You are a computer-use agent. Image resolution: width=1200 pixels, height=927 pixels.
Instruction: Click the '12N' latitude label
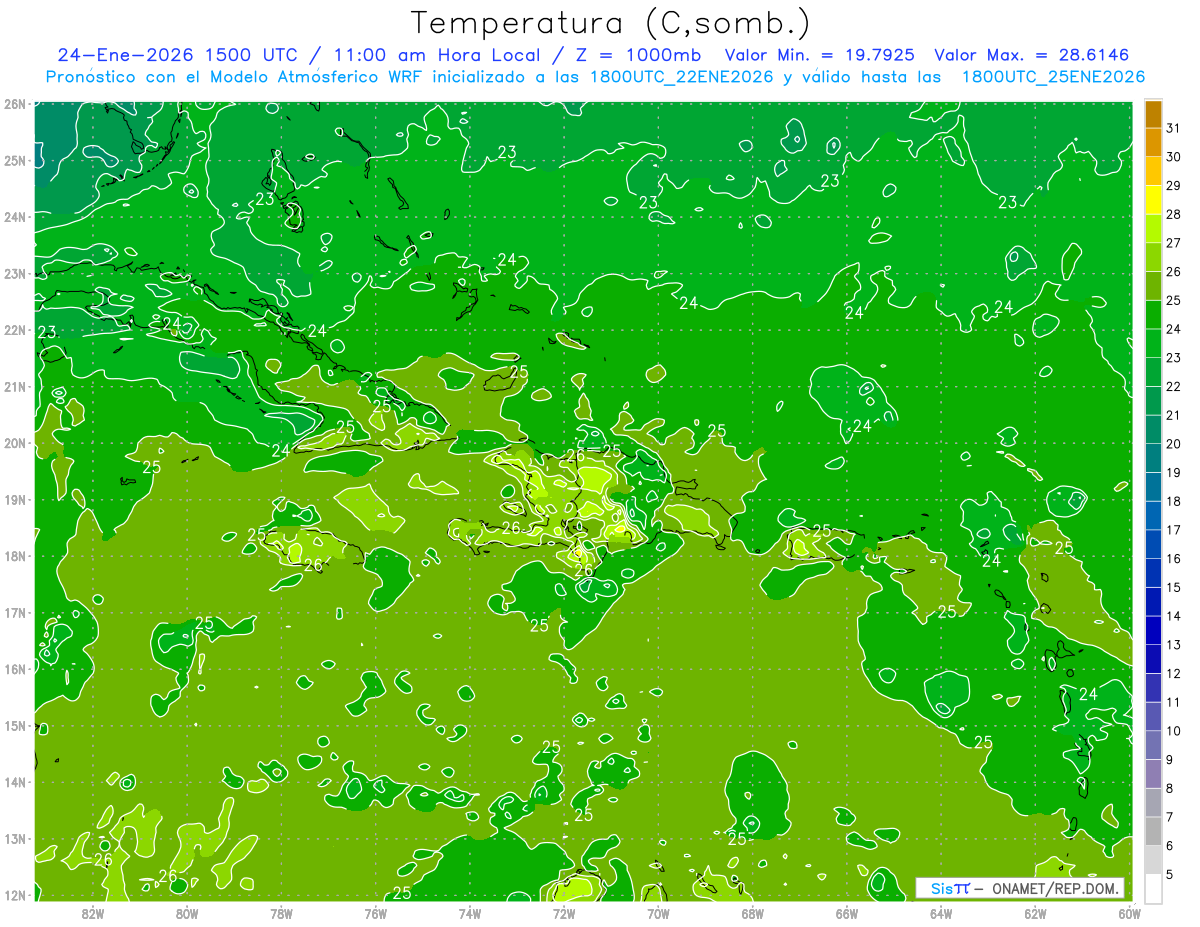[14, 895]
